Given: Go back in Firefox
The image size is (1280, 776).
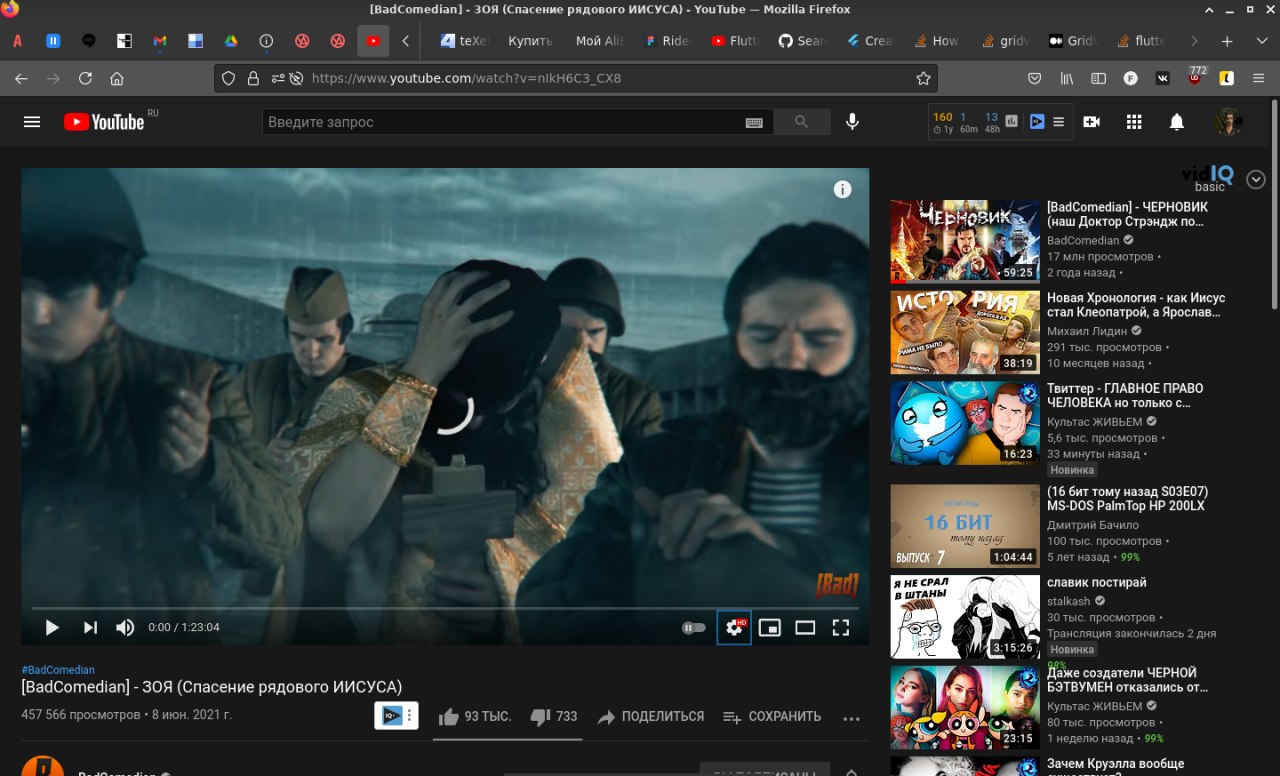Looking at the screenshot, I should (x=21, y=78).
